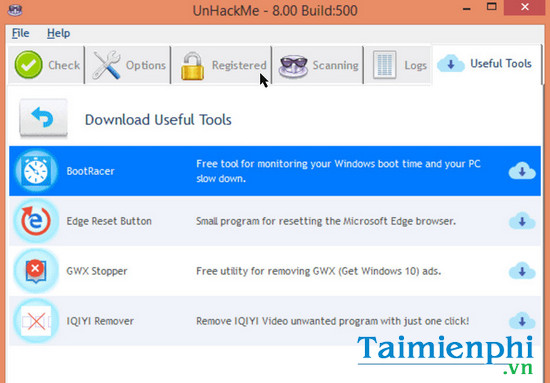Switch to the Check tab label
The width and height of the screenshot is (550, 383).
[64, 65]
